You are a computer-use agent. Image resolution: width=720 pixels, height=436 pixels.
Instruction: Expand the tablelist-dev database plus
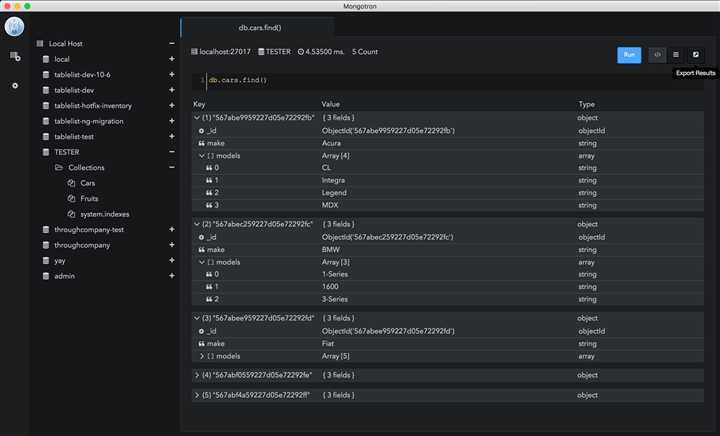172,90
